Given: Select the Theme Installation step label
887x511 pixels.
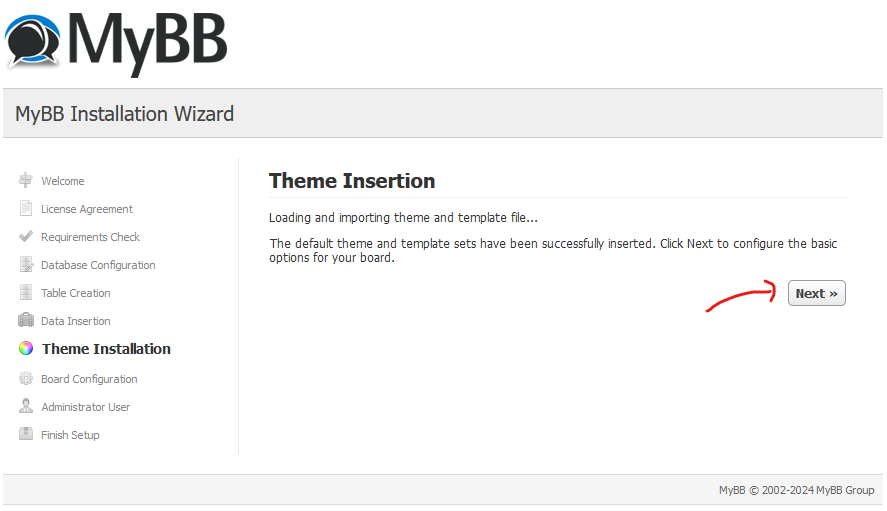Looking at the screenshot, I should tap(106, 349).
